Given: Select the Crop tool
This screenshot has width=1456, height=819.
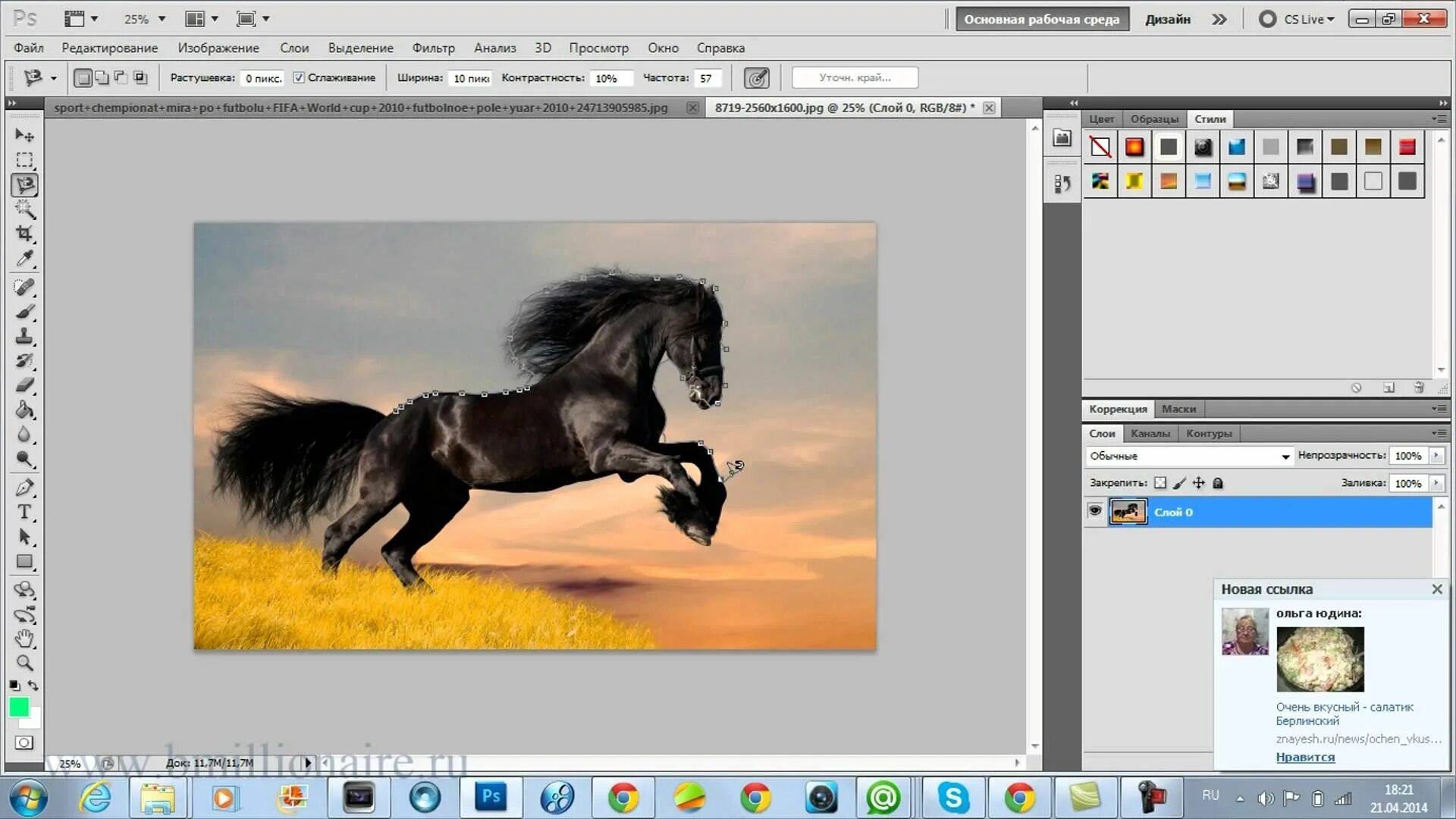Looking at the screenshot, I should pyautogui.click(x=24, y=234).
